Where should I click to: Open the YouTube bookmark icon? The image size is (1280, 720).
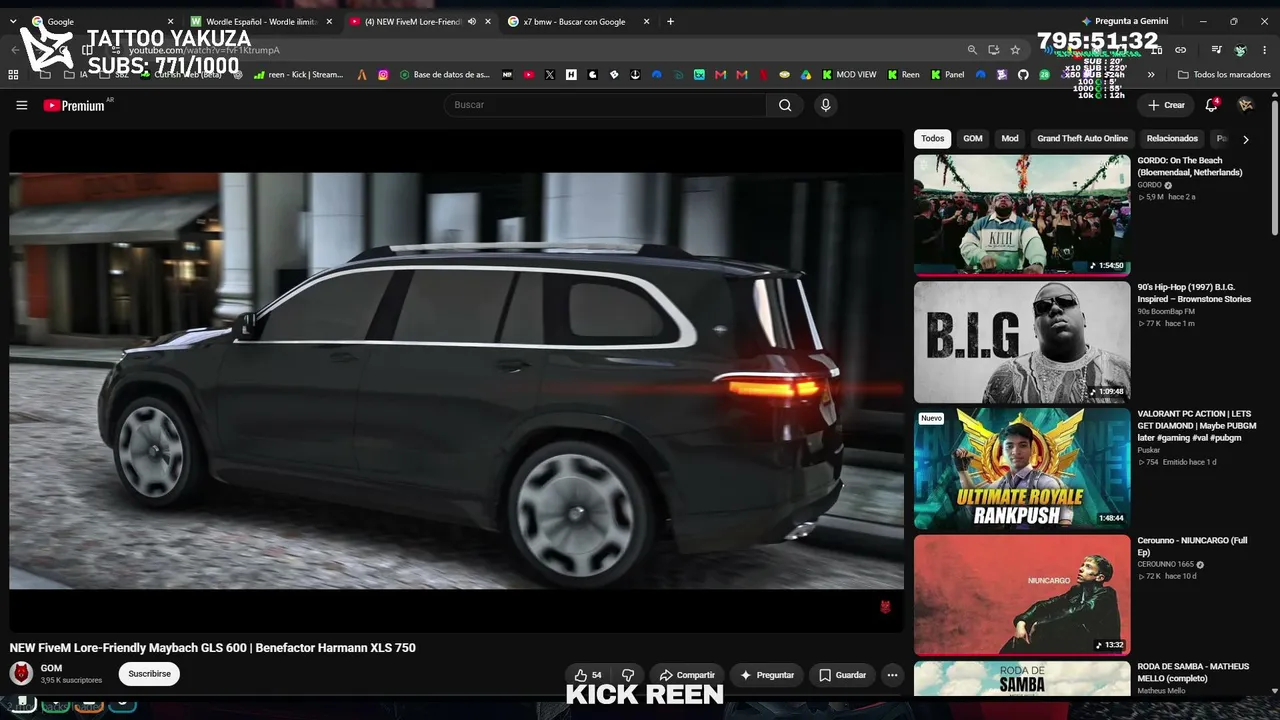tap(529, 74)
